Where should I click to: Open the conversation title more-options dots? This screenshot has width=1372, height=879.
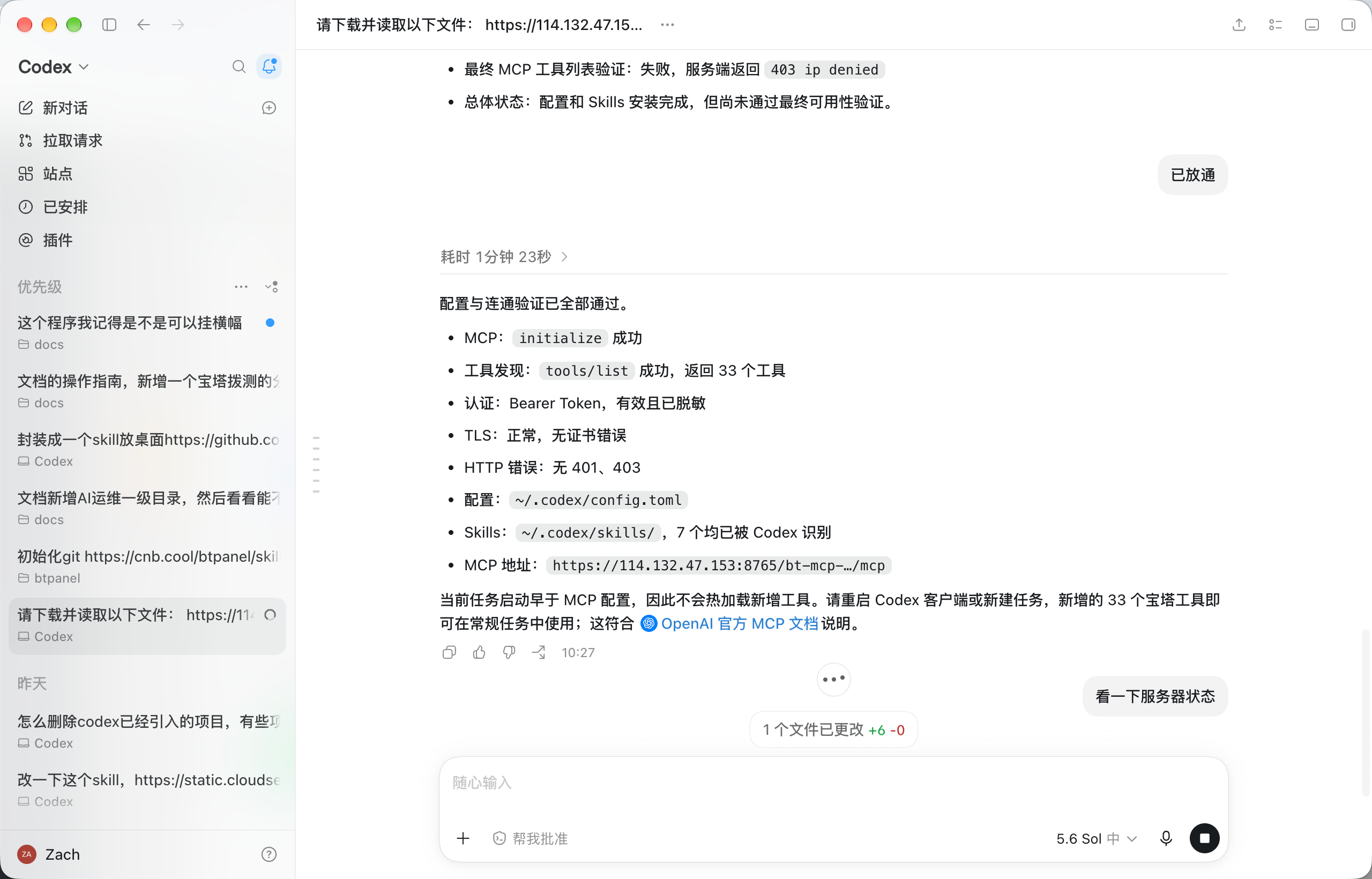point(667,25)
